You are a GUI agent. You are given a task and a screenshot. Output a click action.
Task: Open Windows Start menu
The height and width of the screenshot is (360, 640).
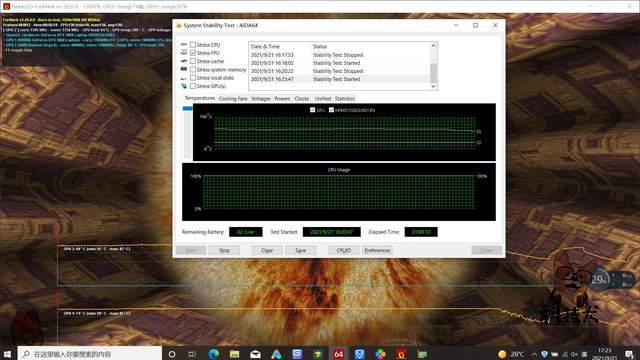7,353
